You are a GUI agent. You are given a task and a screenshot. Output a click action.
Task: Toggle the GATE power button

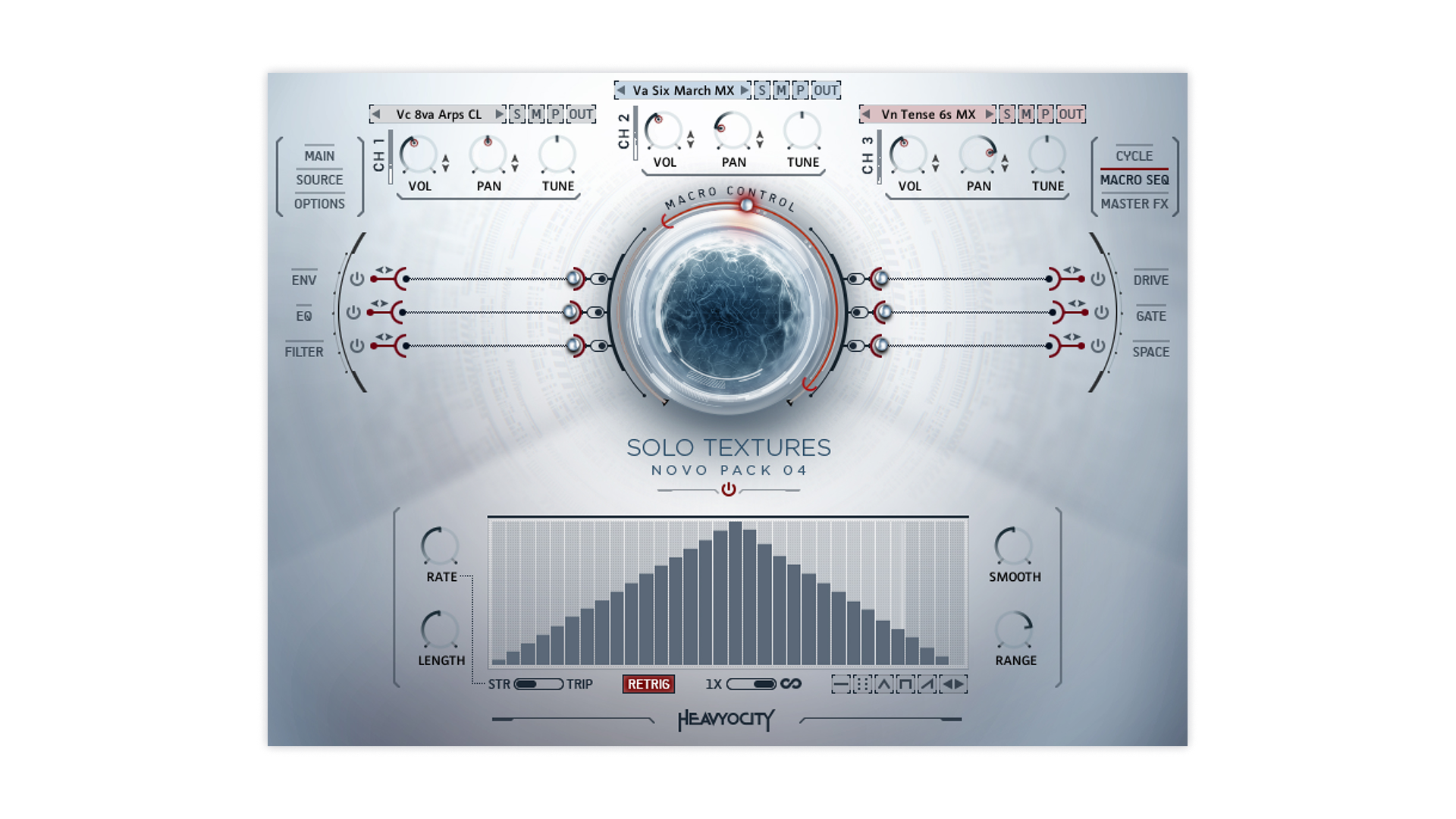1102,312
